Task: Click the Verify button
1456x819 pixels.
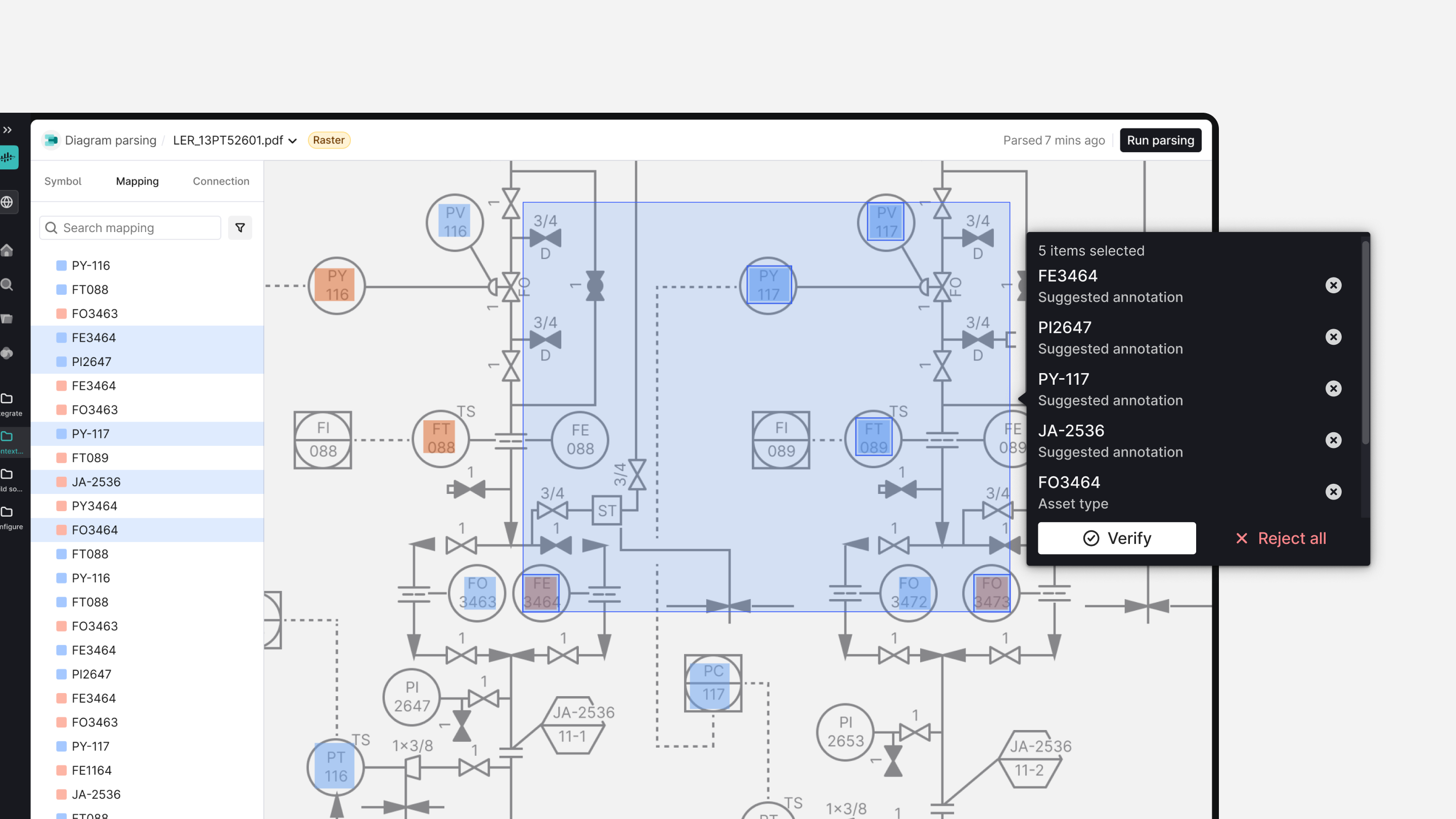Action: (1116, 538)
